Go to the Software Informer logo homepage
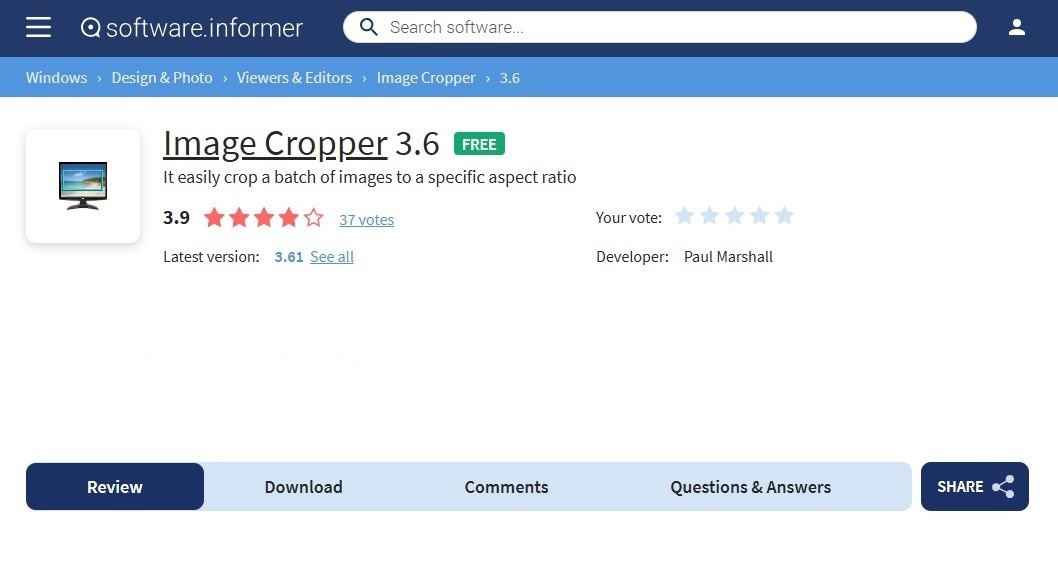Image resolution: width=1058 pixels, height=564 pixels. point(192,28)
